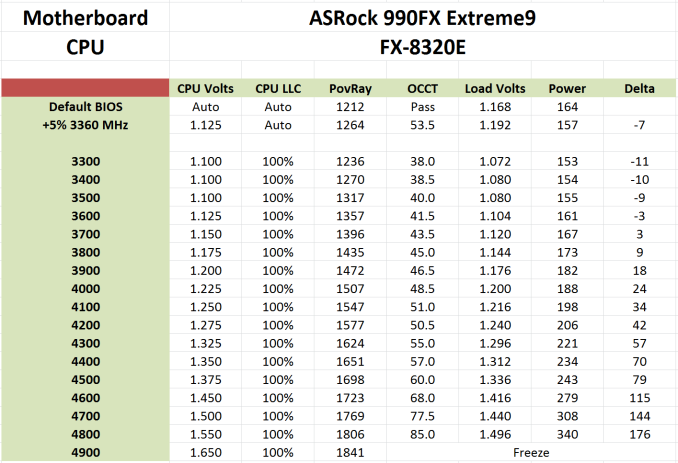Viewport: 678px width, 463px height.
Task: Select the "+5% 3360 MHz" row label
Action: (85, 125)
